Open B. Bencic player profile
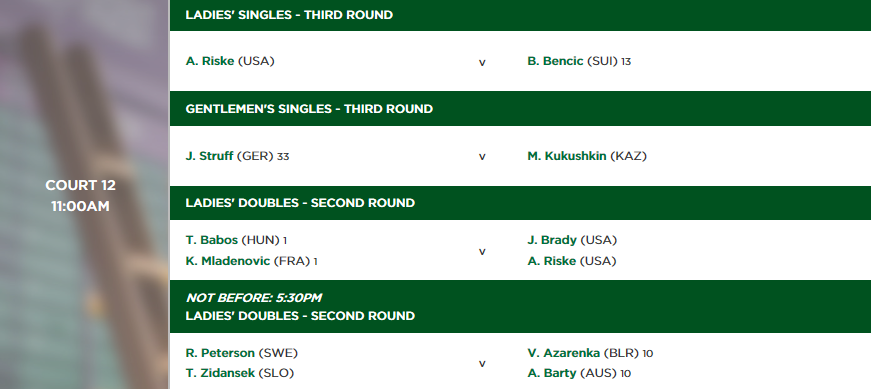This screenshot has width=871, height=389. point(555,61)
